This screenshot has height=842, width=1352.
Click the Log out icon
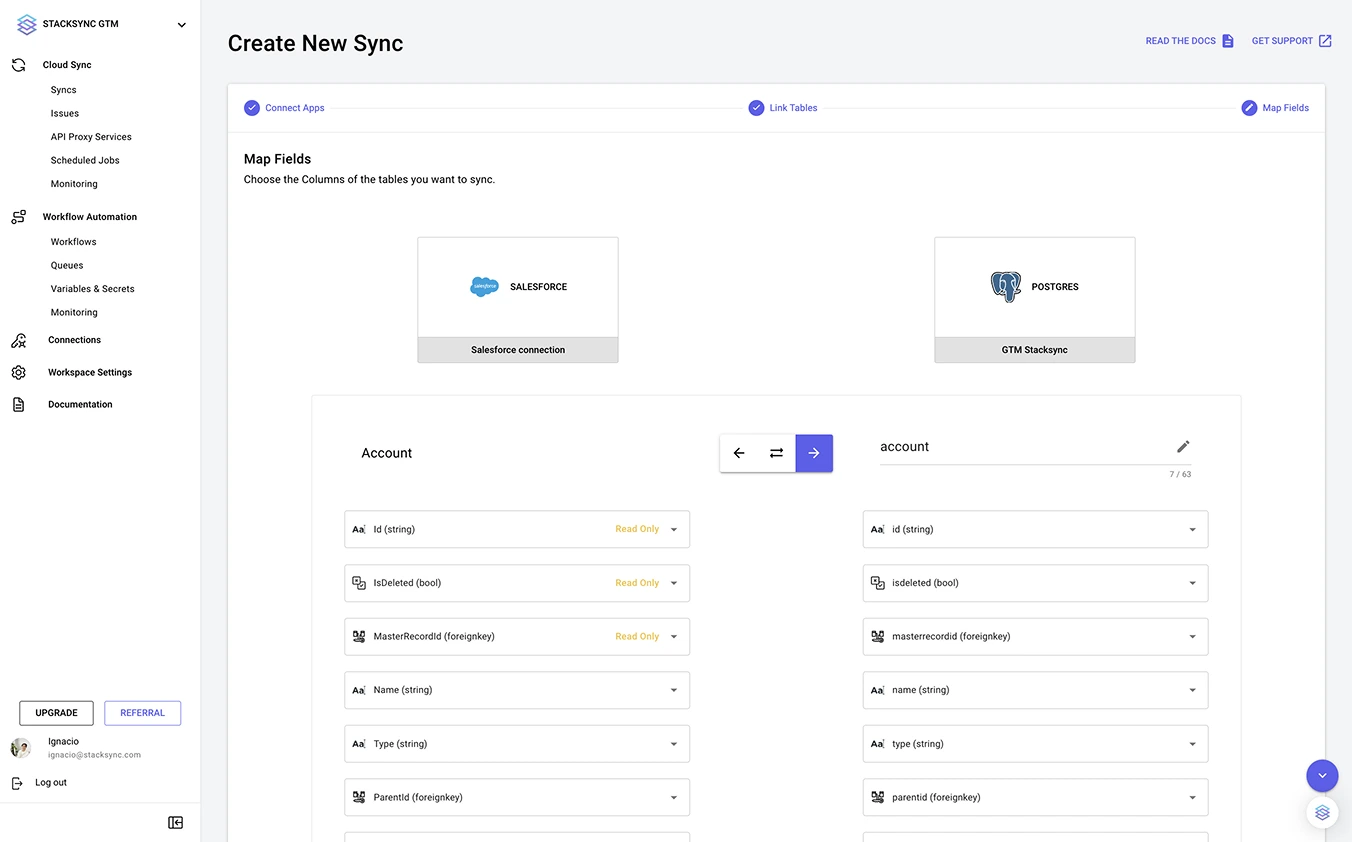coord(18,783)
